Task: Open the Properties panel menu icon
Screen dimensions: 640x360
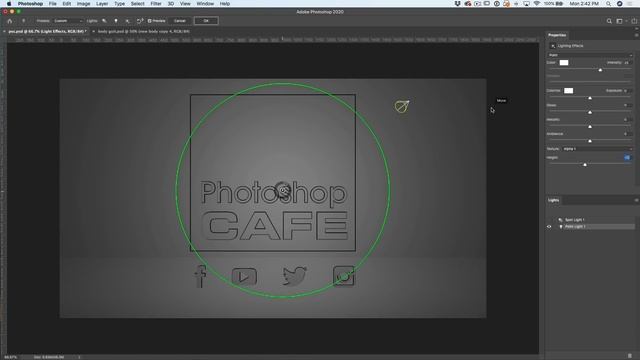Action: click(x=636, y=35)
